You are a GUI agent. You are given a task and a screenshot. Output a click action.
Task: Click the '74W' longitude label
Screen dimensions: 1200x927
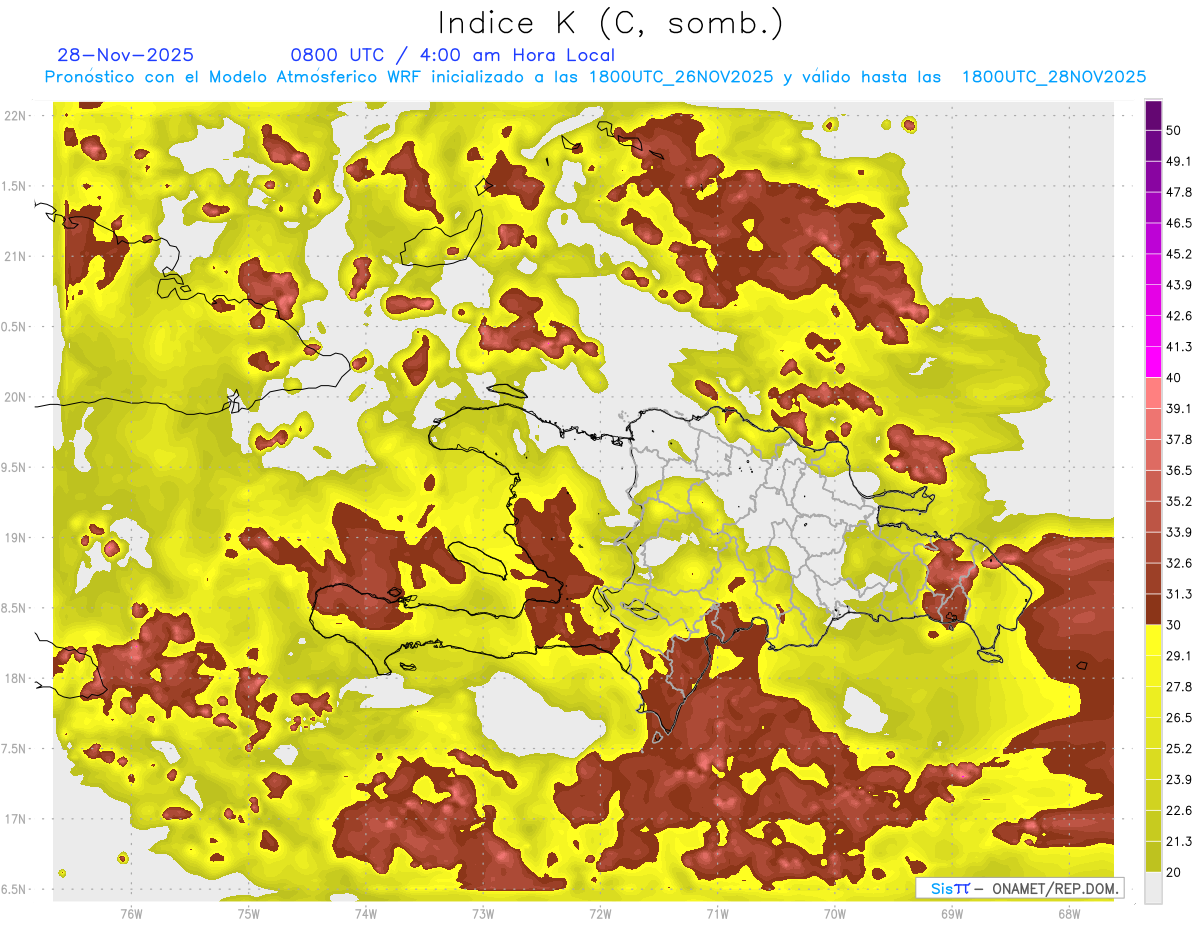(x=366, y=912)
